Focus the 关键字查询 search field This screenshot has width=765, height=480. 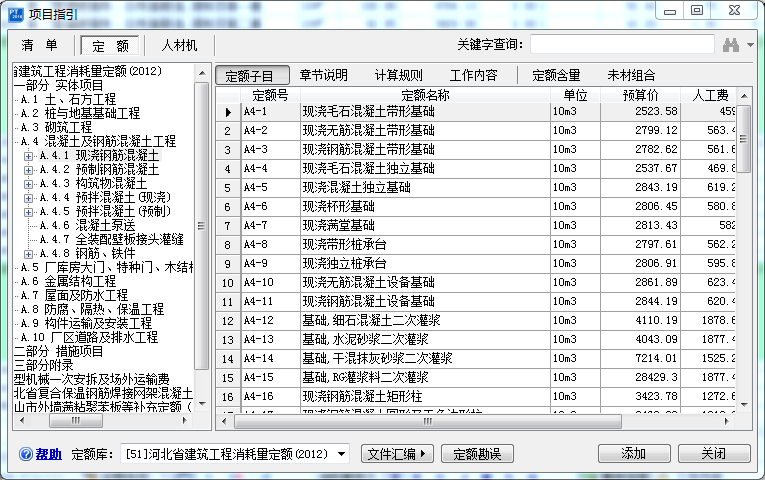[622, 44]
